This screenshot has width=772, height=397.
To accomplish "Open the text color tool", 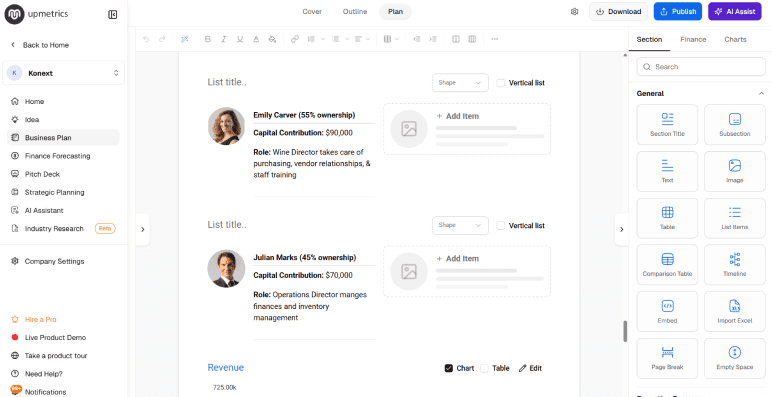I will [256, 39].
